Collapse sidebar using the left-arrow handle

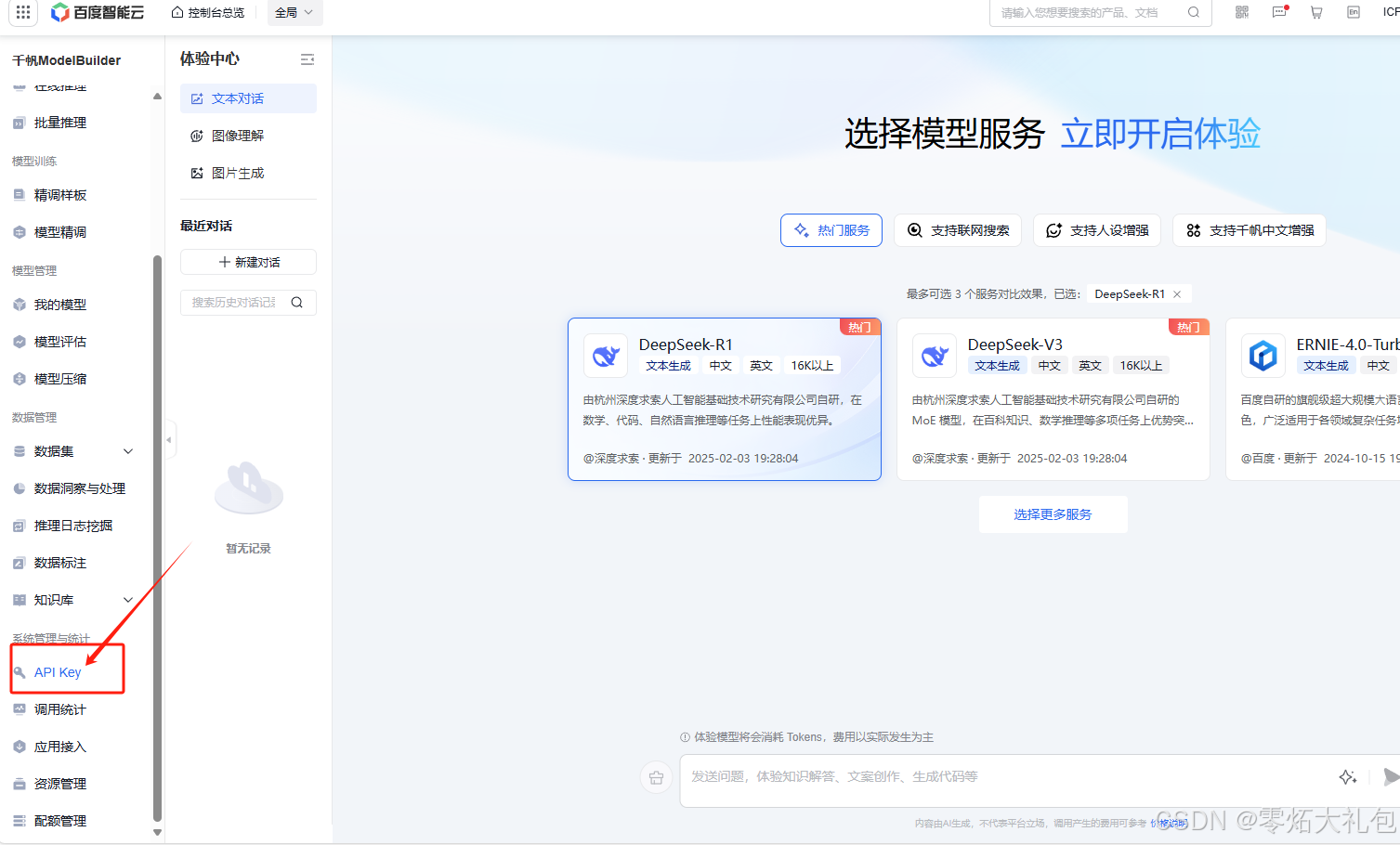tap(169, 439)
